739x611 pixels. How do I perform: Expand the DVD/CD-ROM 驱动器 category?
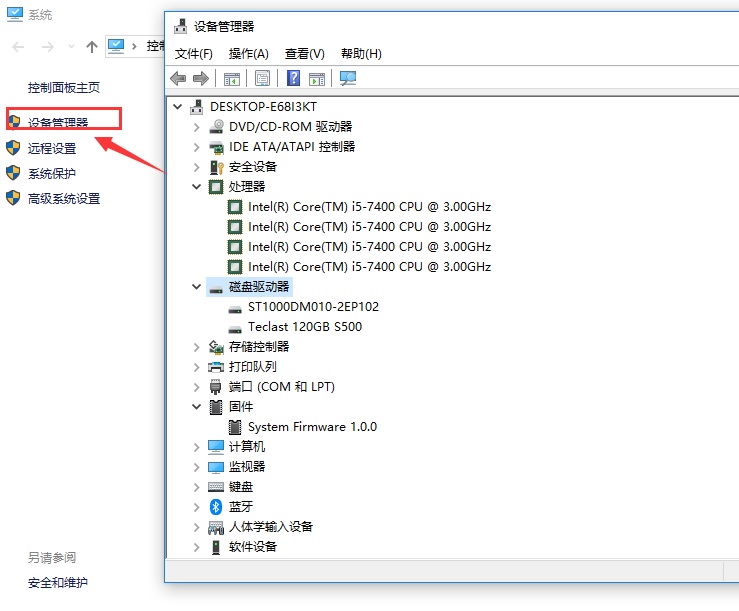tap(197, 127)
